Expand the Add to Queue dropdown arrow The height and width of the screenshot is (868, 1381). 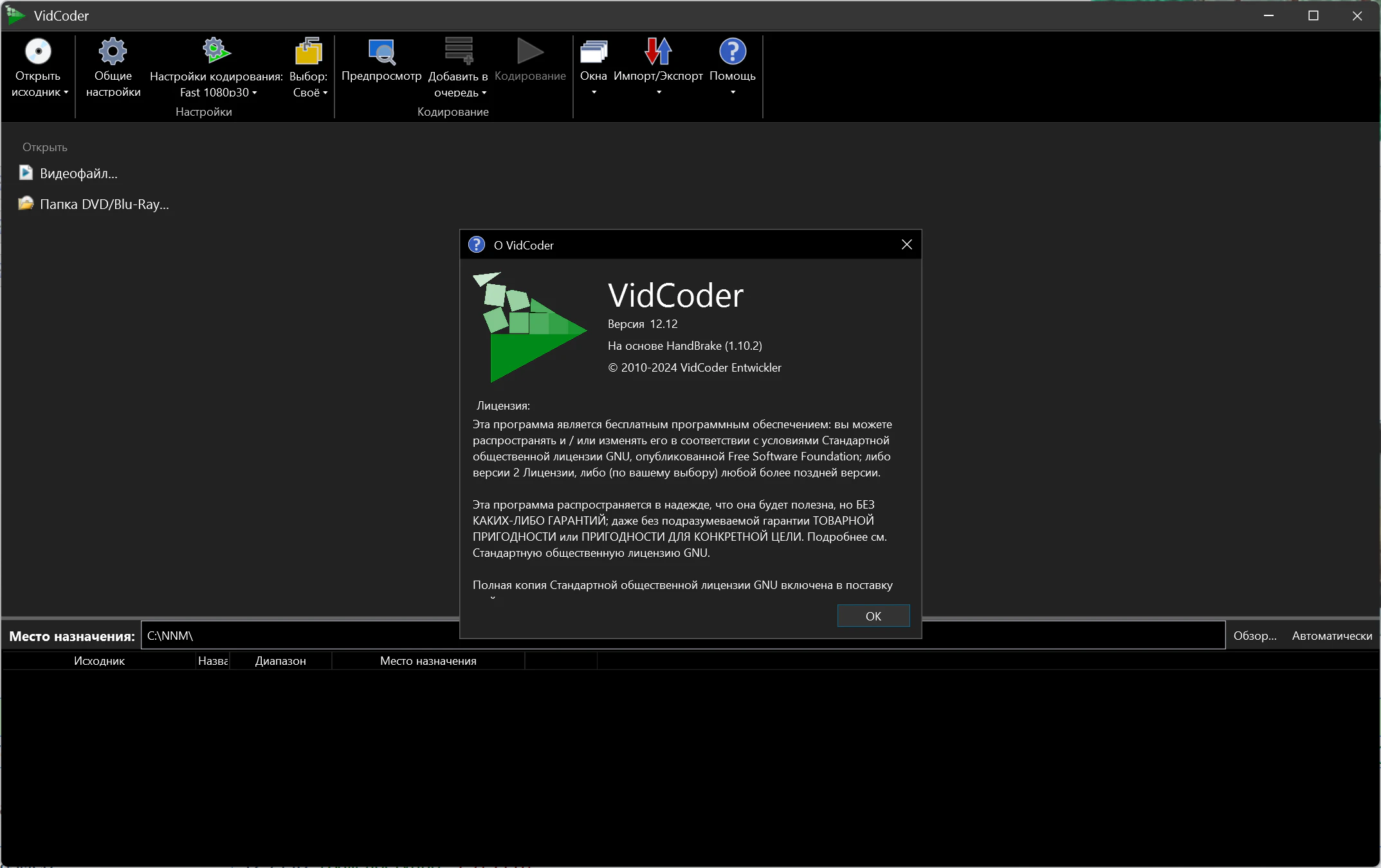pyautogui.click(x=484, y=93)
